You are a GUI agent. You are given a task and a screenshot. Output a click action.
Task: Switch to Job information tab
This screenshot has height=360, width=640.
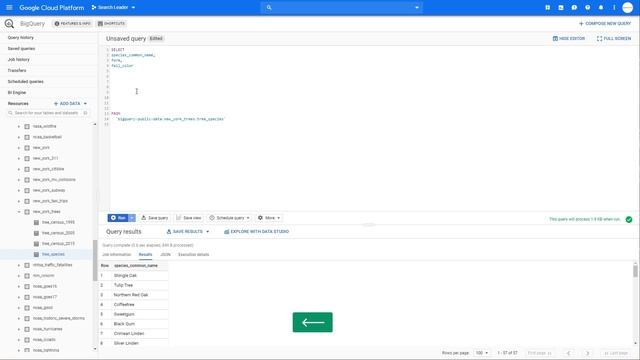117,255
